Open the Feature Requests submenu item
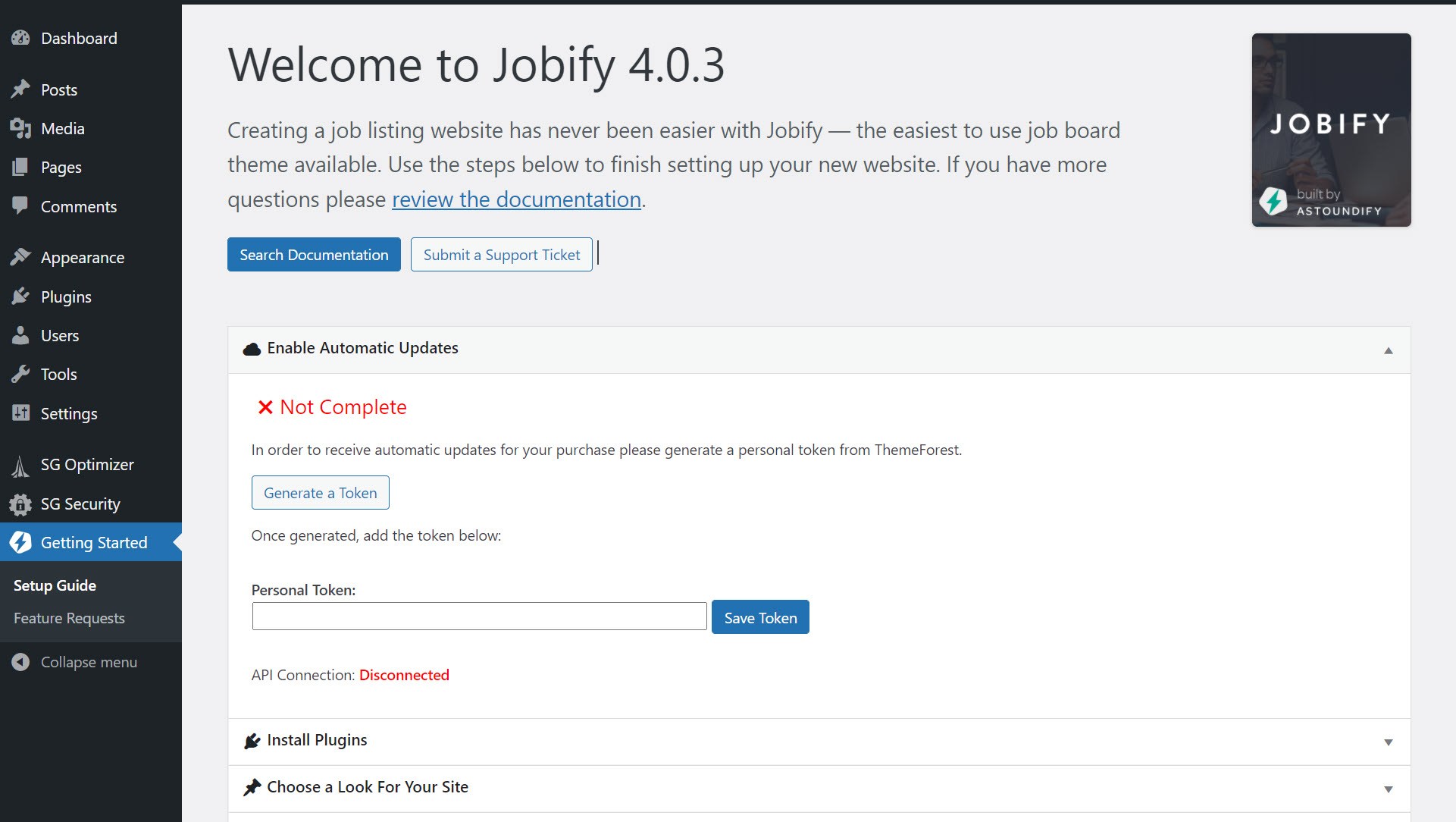The image size is (1456, 822). 69,618
